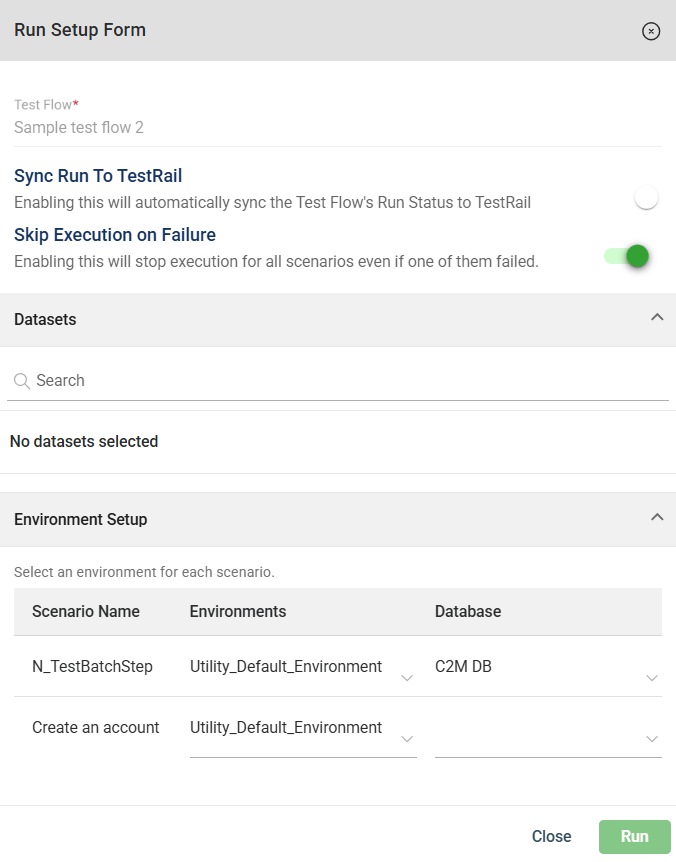Viewport: 676px width, 862px height.
Task: Click the Close button at bottom
Action: [x=551, y=836]
